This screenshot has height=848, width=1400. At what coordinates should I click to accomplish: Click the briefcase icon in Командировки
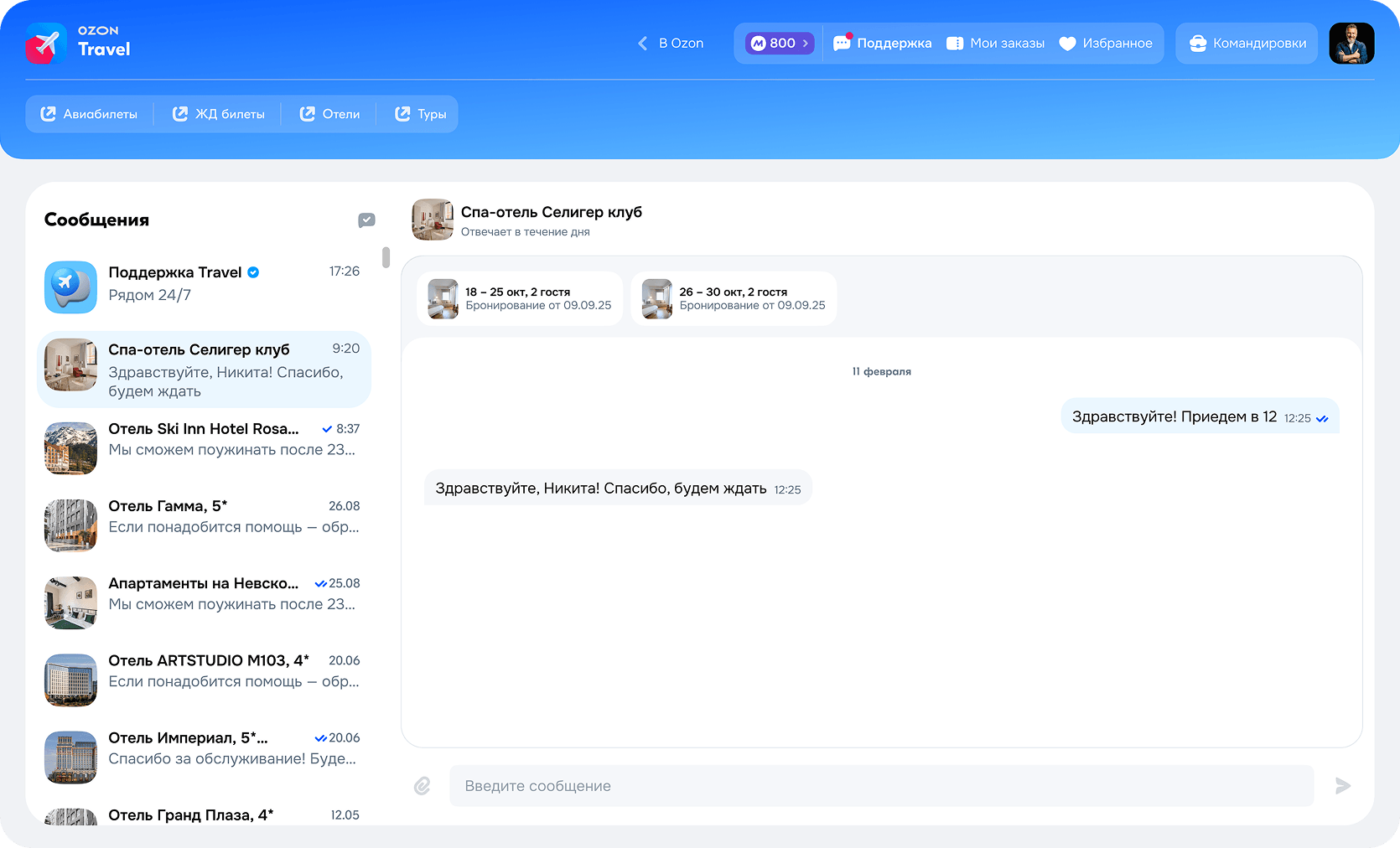pos(1198,44)
